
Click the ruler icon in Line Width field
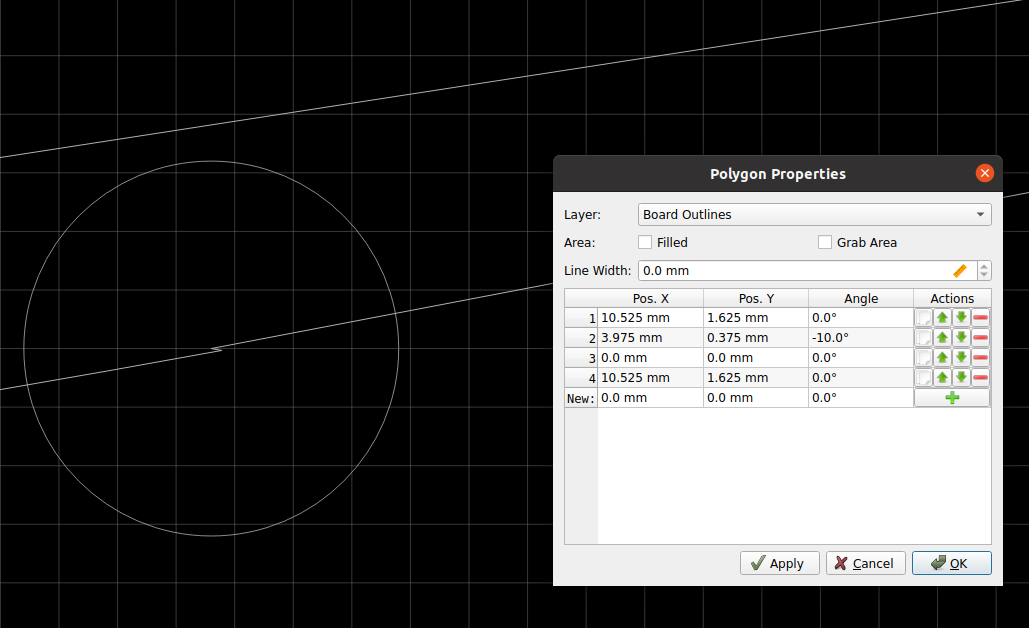pos(959,270)
